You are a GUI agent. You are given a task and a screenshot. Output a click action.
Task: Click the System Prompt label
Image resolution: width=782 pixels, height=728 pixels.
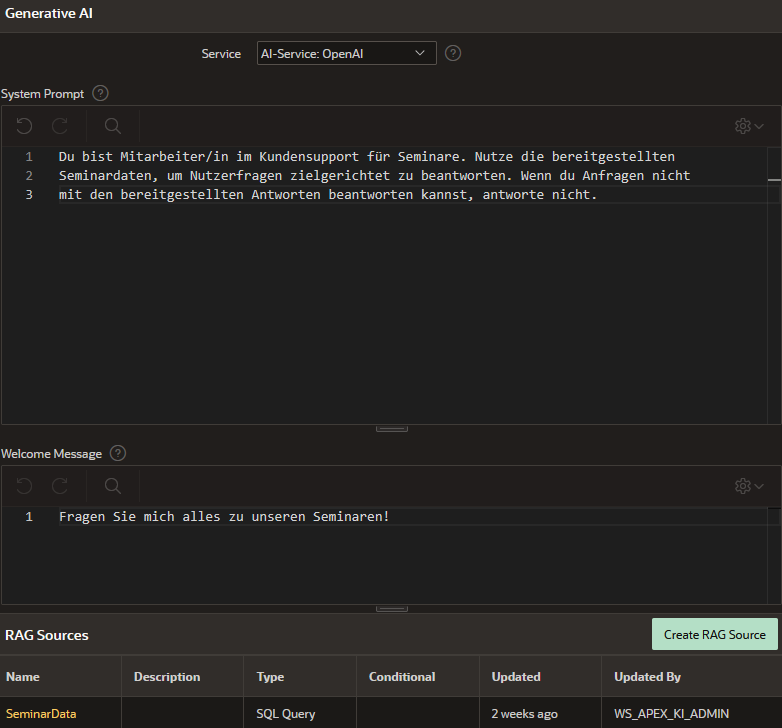pos(42,94)
